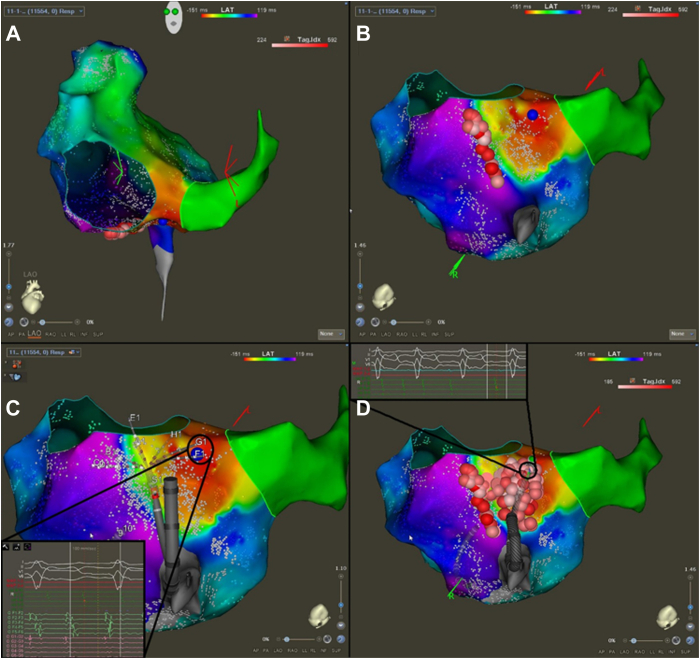
Task: Click the hammer tool icon in panel C signal inset
Action: (6, 546)
